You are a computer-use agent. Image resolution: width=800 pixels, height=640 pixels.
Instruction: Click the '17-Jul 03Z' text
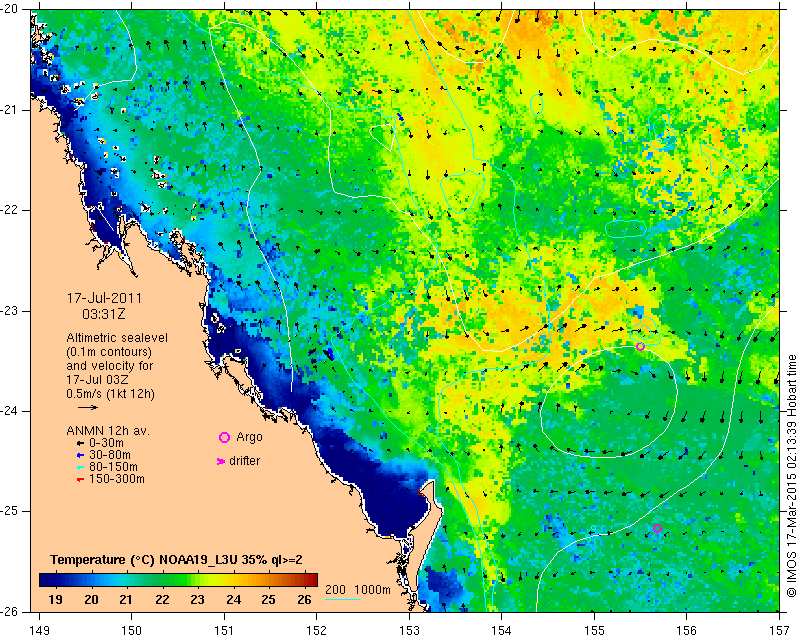tap(97, 380)
